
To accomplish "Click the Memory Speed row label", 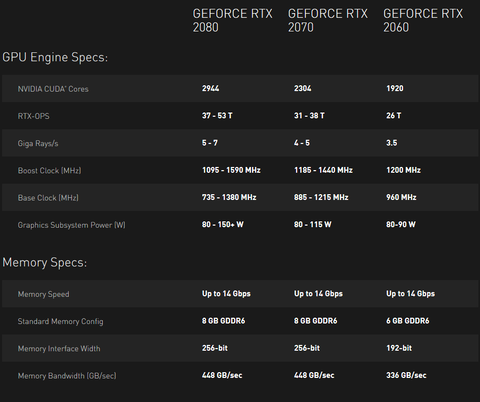I will pos(43,294).
